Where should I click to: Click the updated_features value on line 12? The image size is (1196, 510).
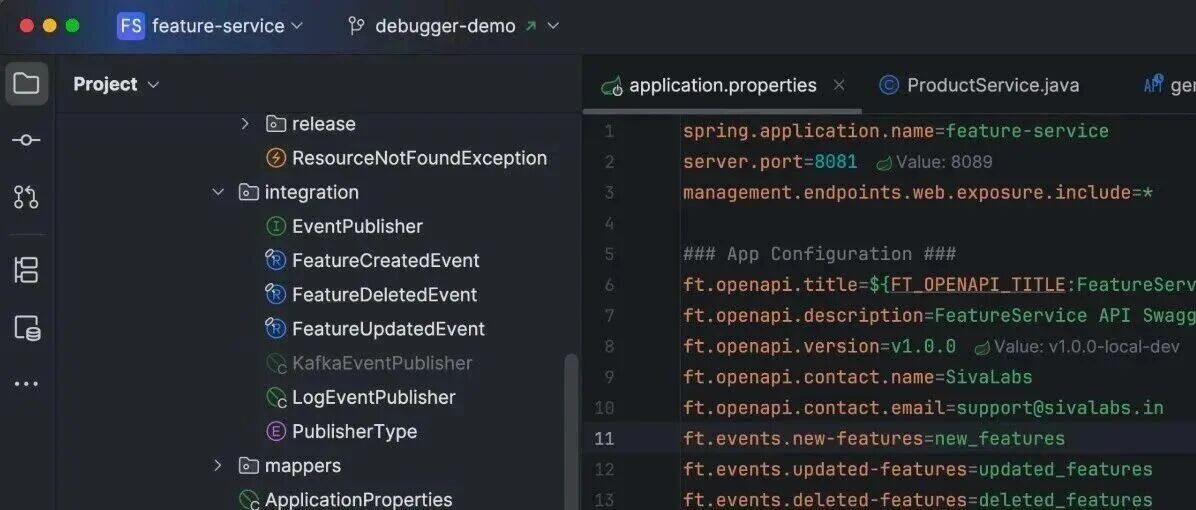pyautogui.click(x=1065, y=469)
